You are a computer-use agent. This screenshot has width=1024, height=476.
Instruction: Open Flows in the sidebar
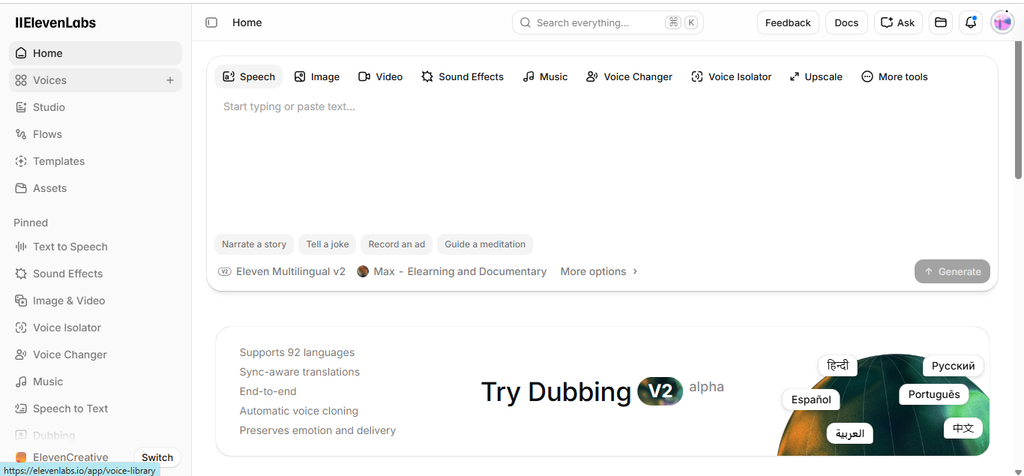click(95, 134)
